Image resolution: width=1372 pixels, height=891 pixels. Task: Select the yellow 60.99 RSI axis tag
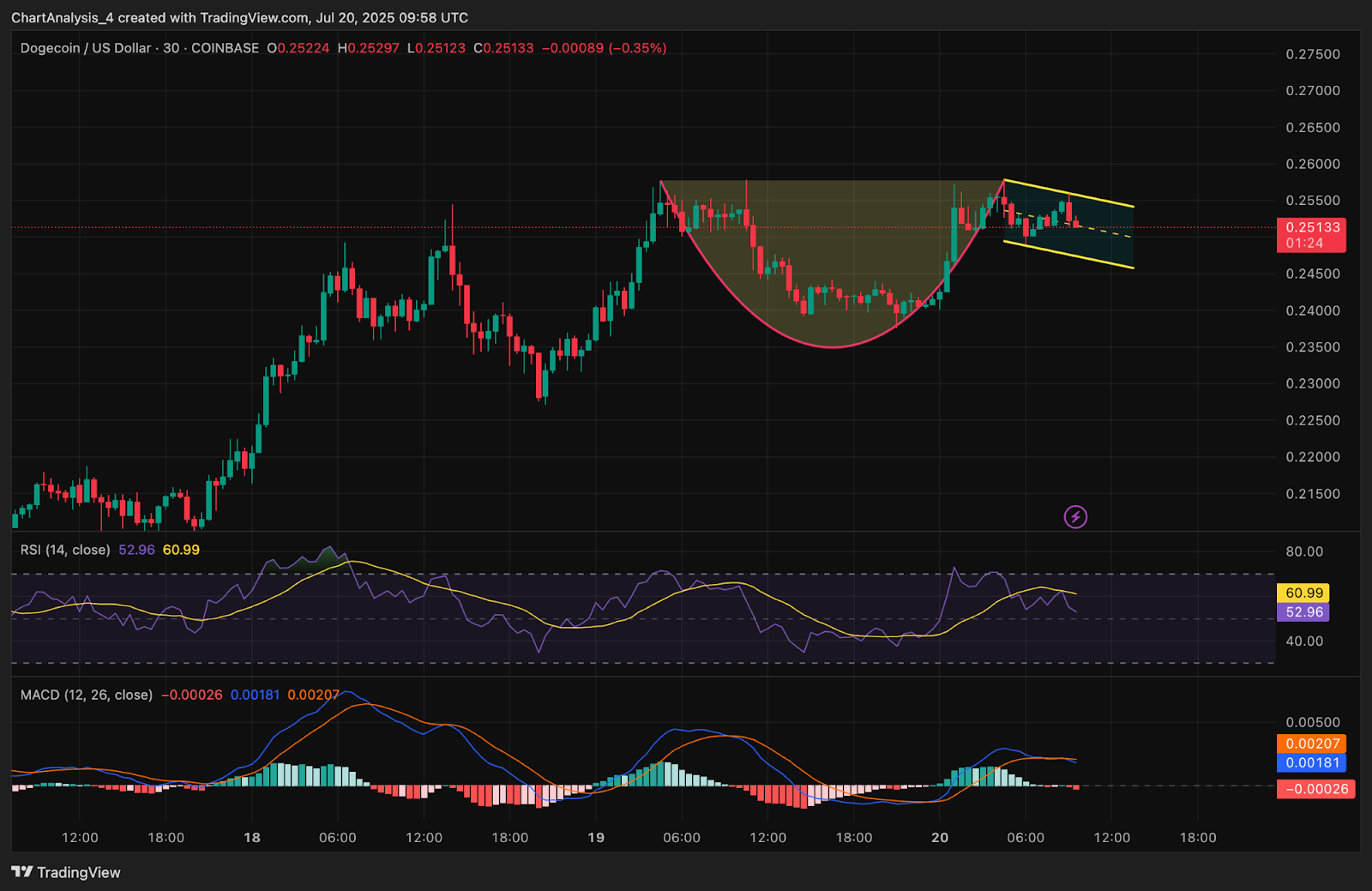tap(1303, 593)
